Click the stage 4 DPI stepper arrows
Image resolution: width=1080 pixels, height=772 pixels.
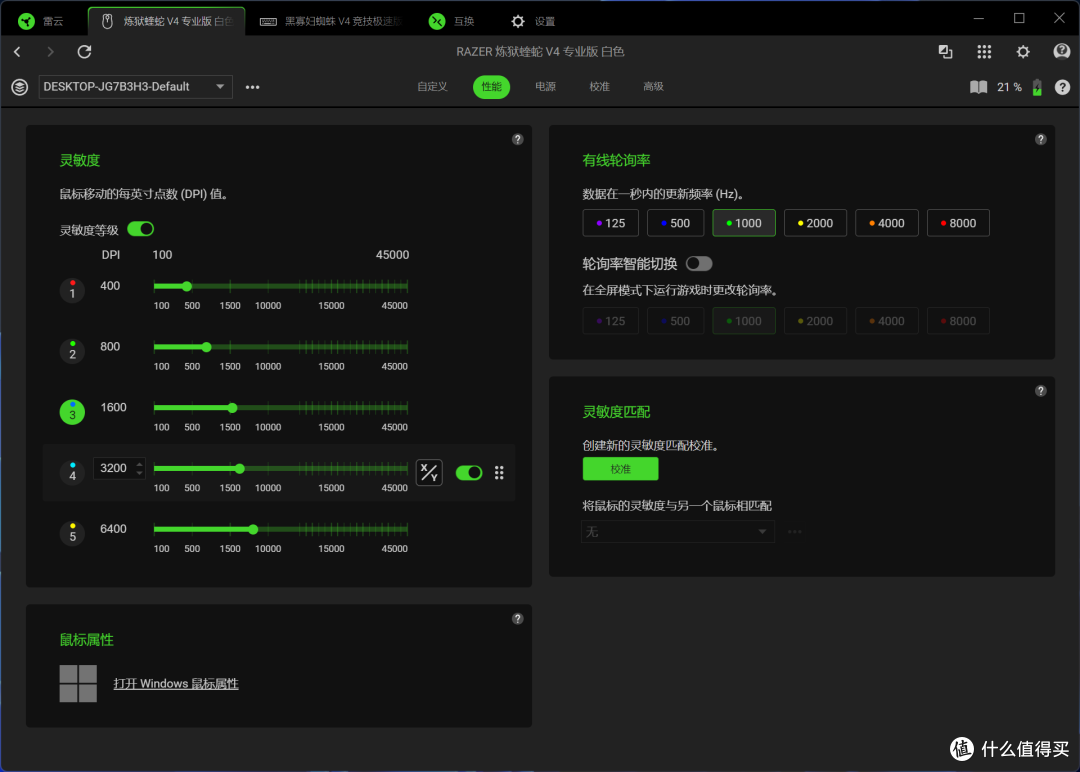139,468
